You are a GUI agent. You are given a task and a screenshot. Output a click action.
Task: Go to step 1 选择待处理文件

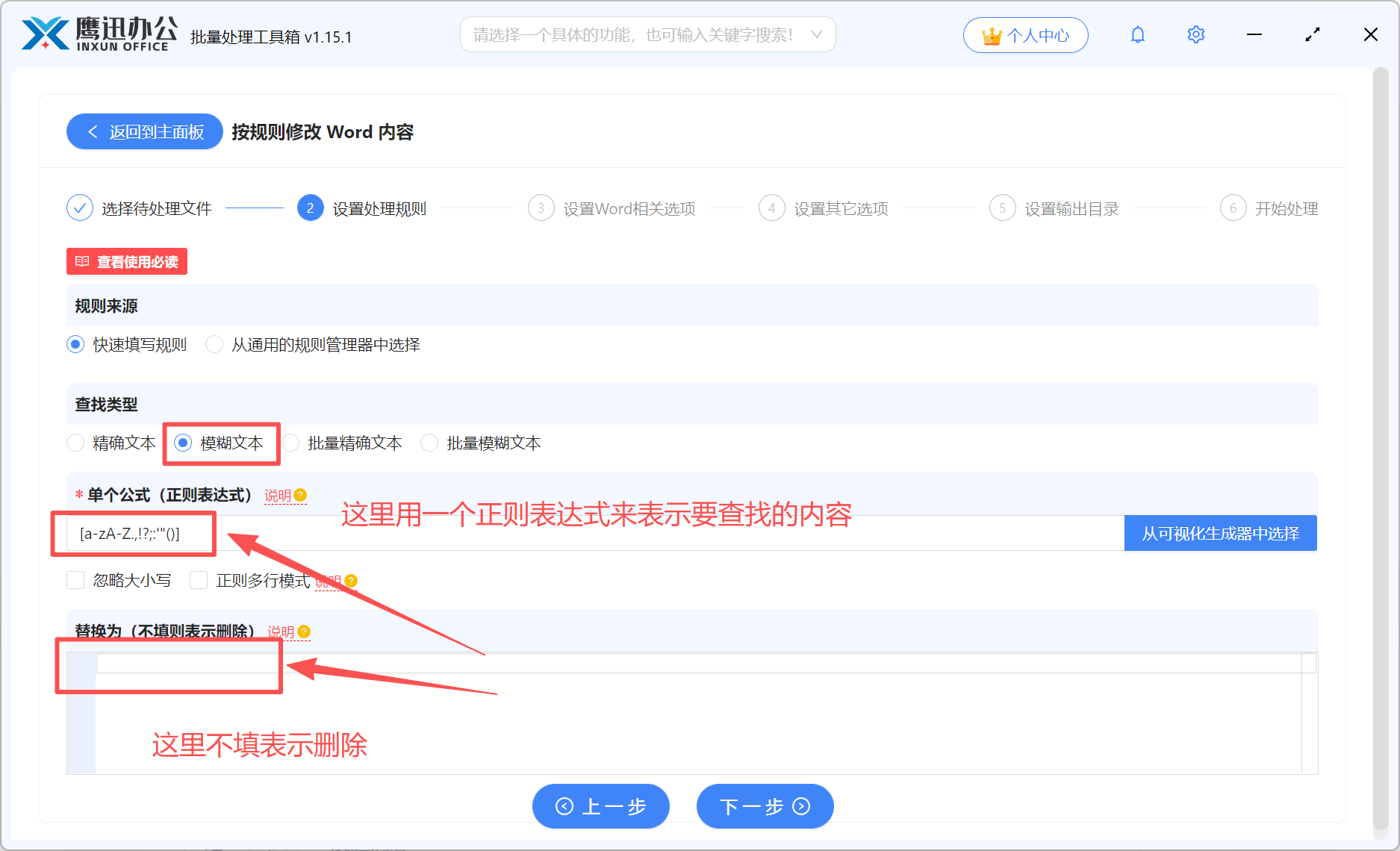[140, 208]
